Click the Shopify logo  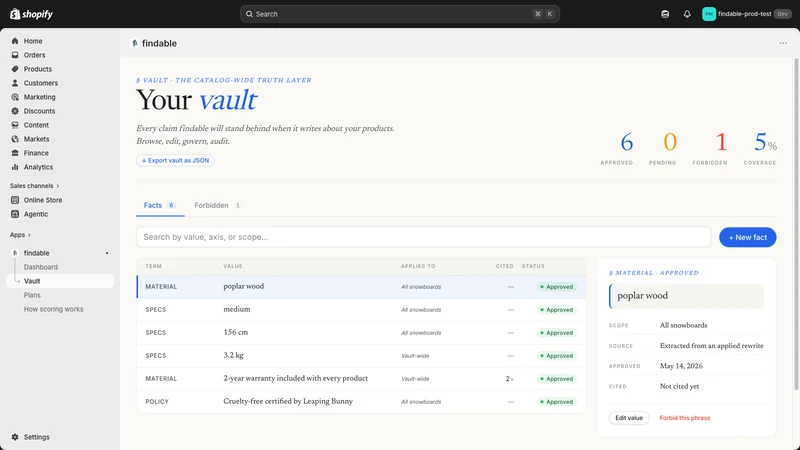32,14
